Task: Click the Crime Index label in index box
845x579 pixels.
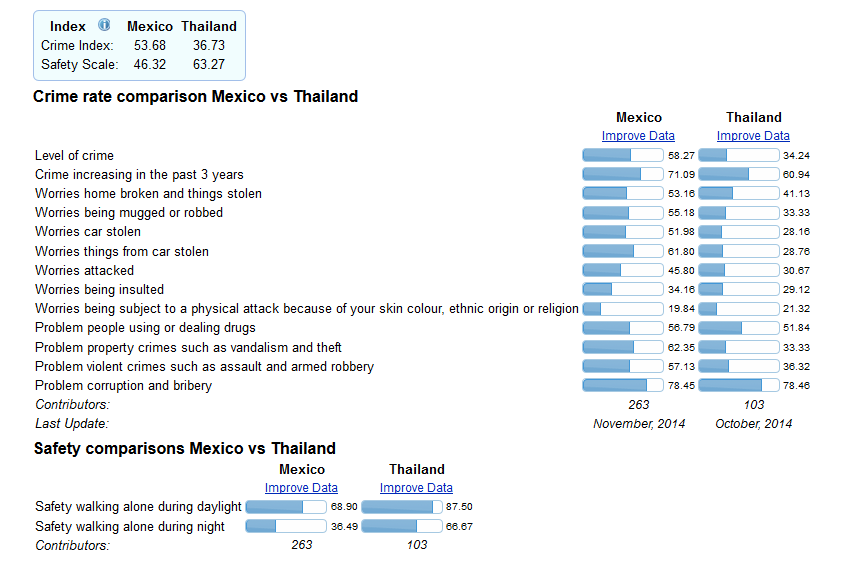Action: pyautogui.click(x=77, y=46)
